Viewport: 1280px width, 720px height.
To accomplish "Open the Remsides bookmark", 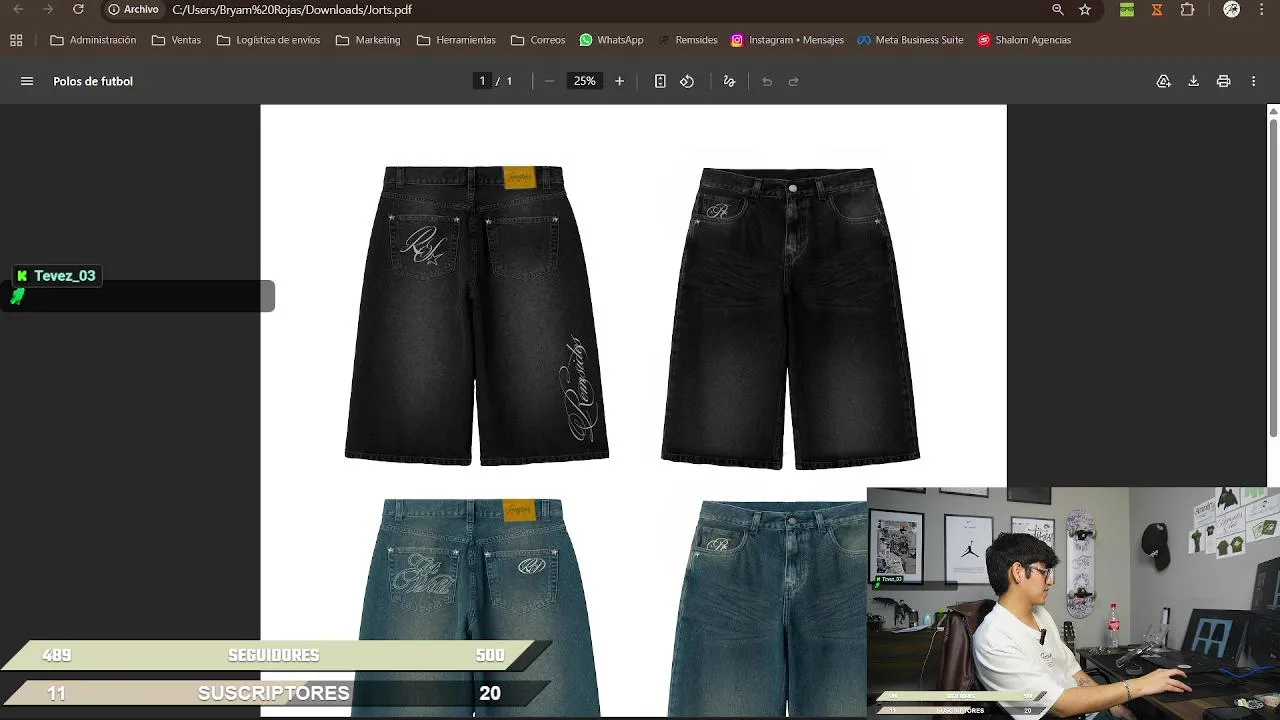I will (x=687, y=40).
